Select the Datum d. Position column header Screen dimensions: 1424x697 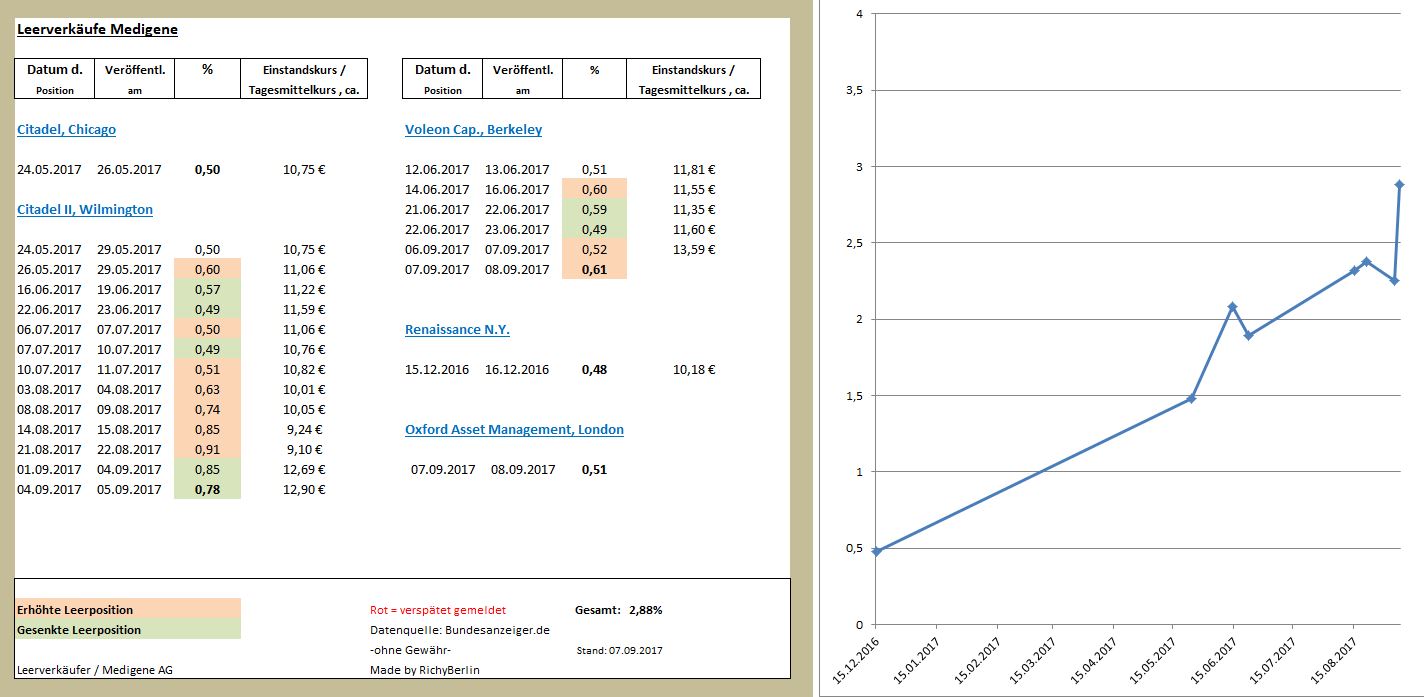(52, 78)
